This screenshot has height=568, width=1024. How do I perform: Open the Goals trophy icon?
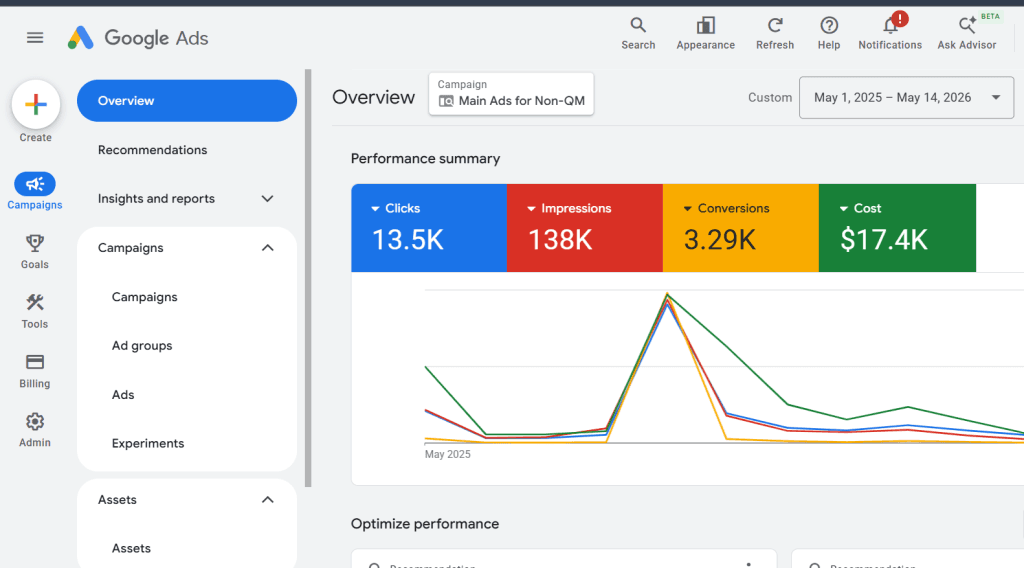35,244
